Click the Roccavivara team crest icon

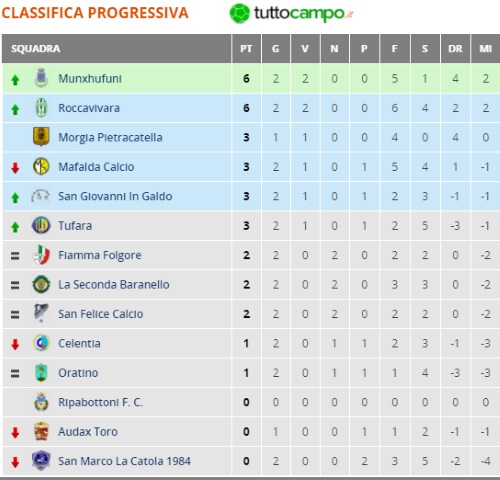[x=41, y=108]
